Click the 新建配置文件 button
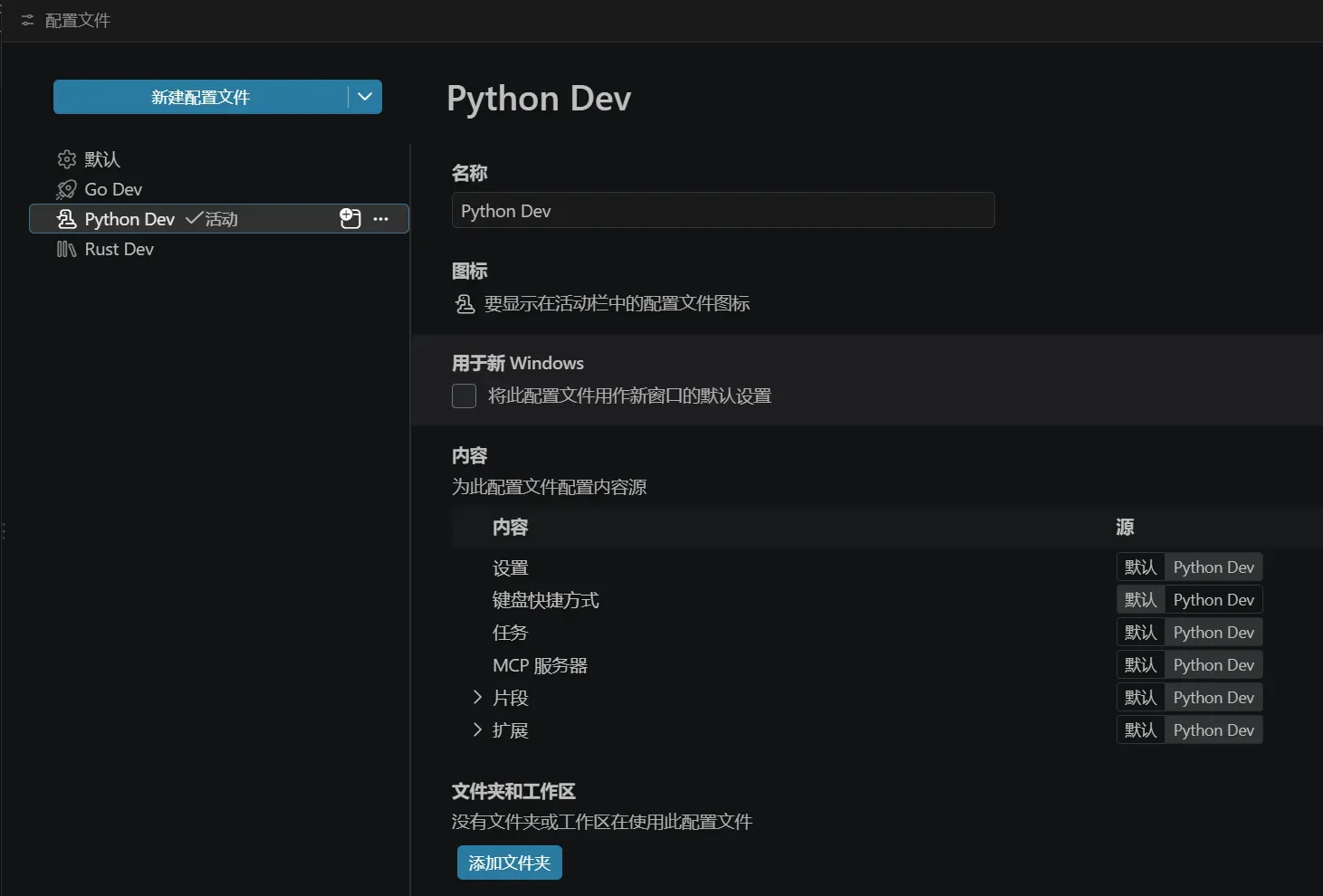Viewport: 1323px width, 896px height. pos(200,97)
